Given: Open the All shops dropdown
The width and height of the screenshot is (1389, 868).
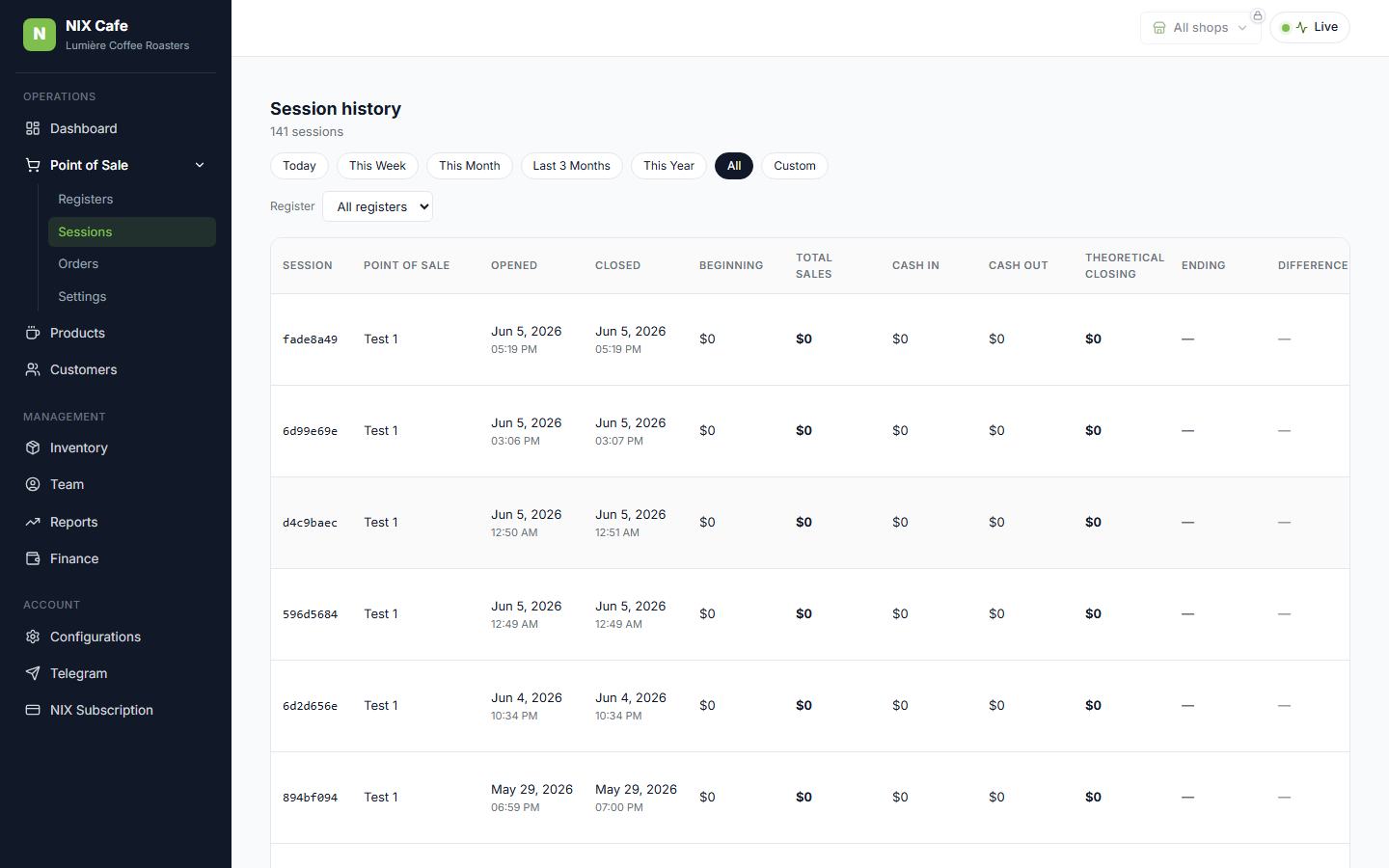Looking at the screenshot, I should [x=1201, y=28].
